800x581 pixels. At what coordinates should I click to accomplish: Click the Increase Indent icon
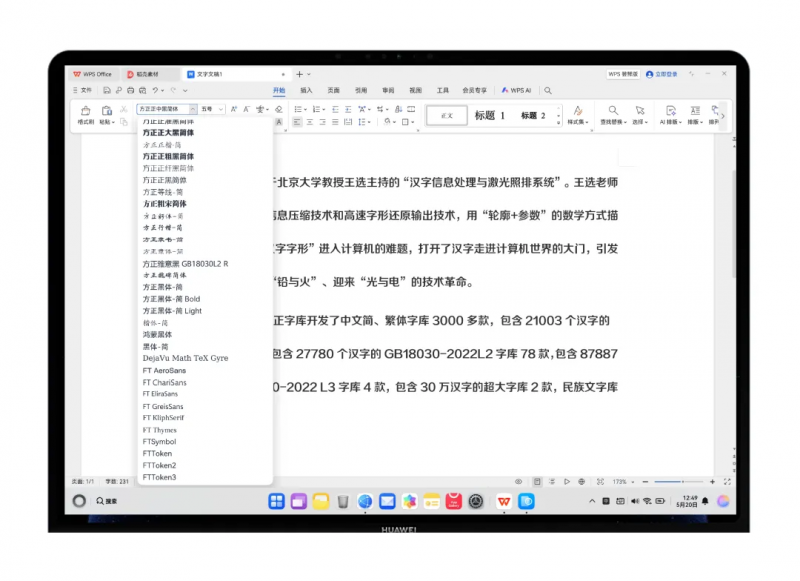348,109
